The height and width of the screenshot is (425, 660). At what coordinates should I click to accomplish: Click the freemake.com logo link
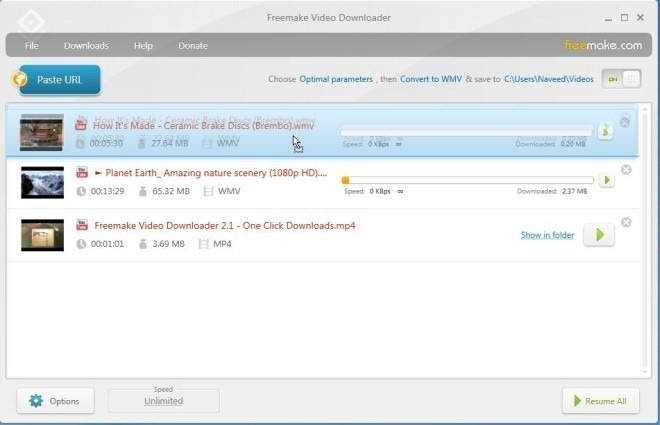[603, 45]
